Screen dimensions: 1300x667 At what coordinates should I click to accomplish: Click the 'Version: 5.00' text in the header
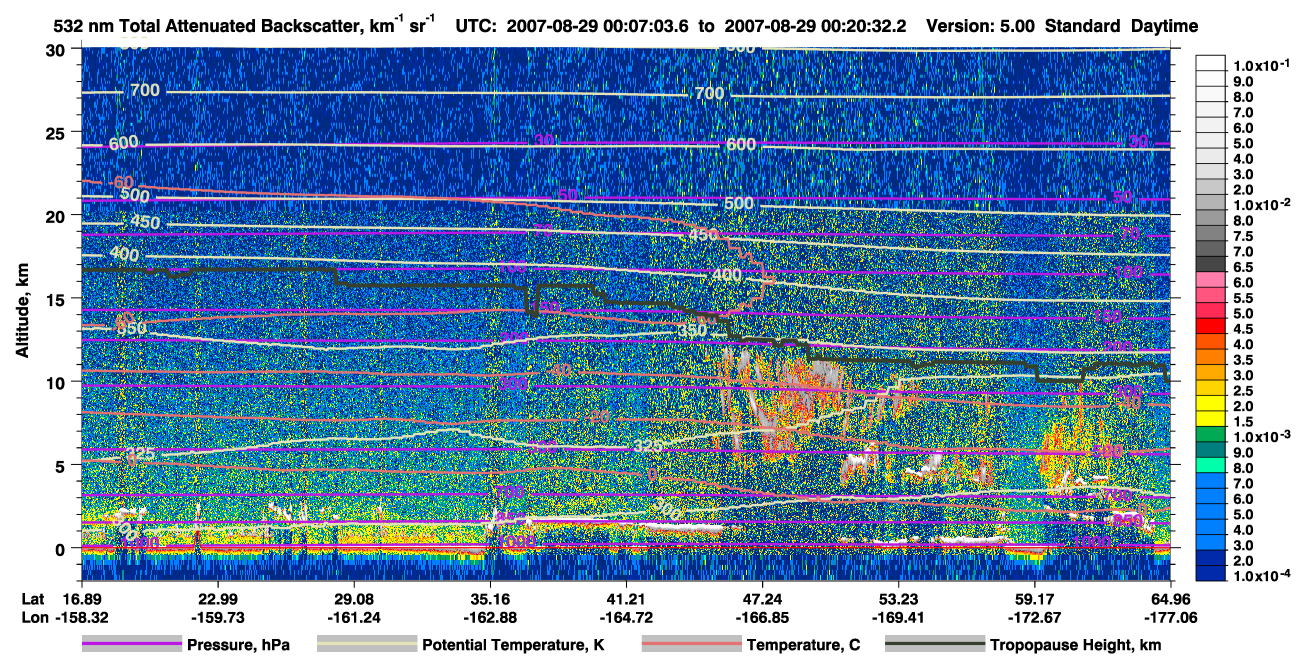[x=982, y=27]
